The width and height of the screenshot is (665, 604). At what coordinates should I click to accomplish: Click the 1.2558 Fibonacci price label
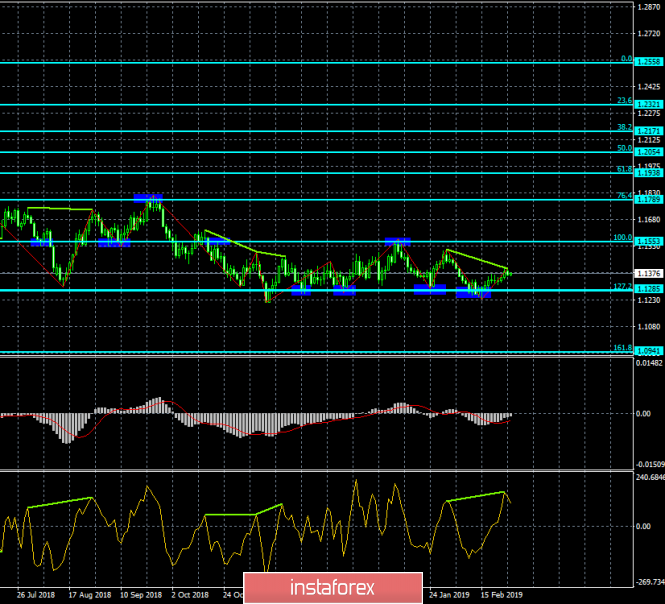tap(648, 62)
